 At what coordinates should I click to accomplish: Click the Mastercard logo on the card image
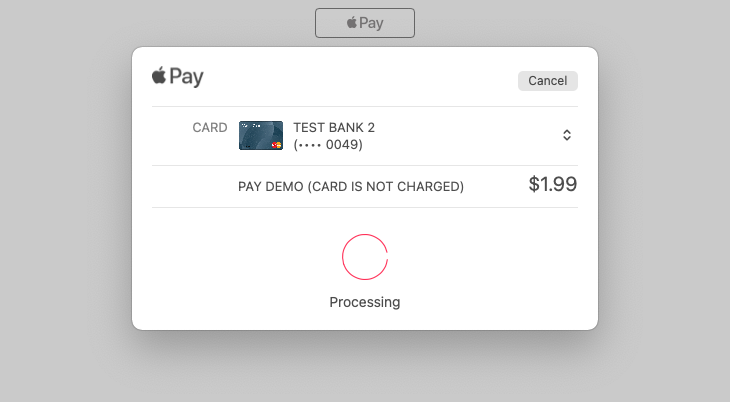point(277,145)
